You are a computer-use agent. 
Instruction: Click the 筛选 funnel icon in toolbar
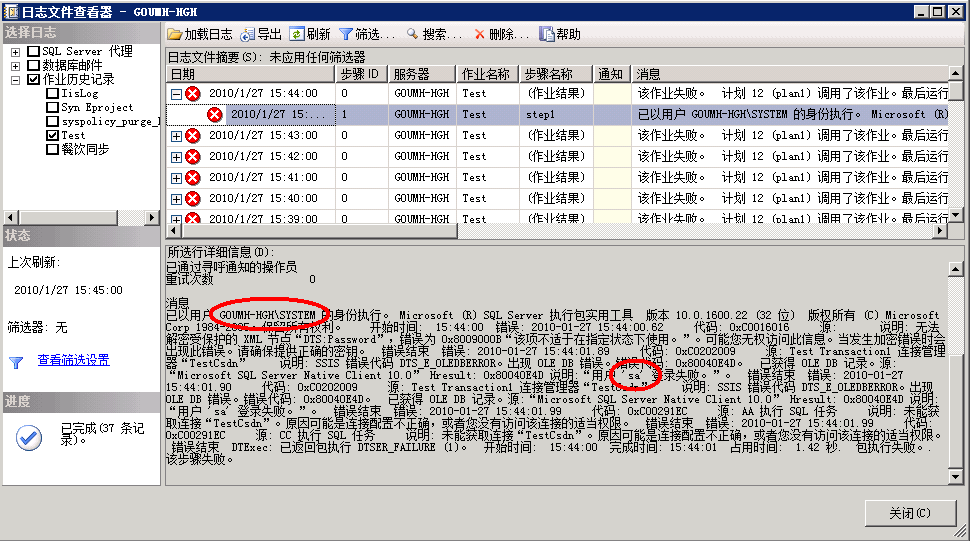tap(346, 35)
